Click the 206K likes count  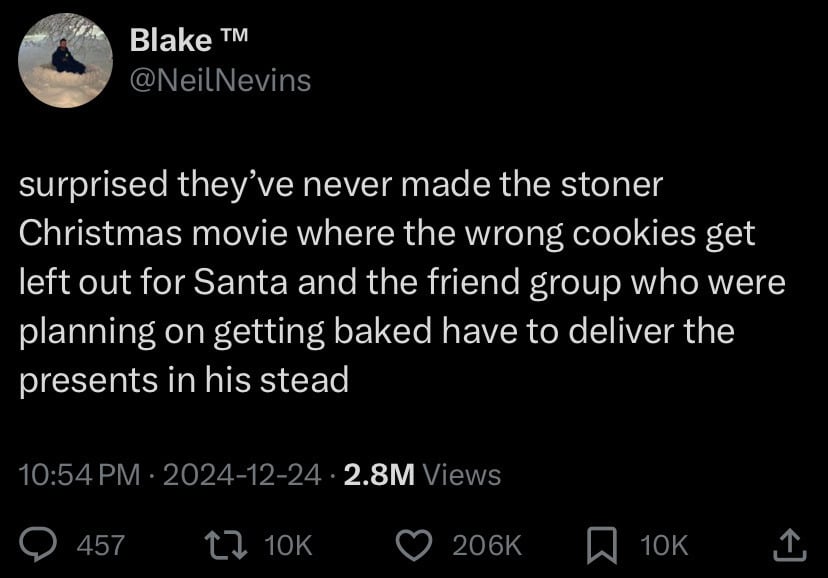(487, 545)
